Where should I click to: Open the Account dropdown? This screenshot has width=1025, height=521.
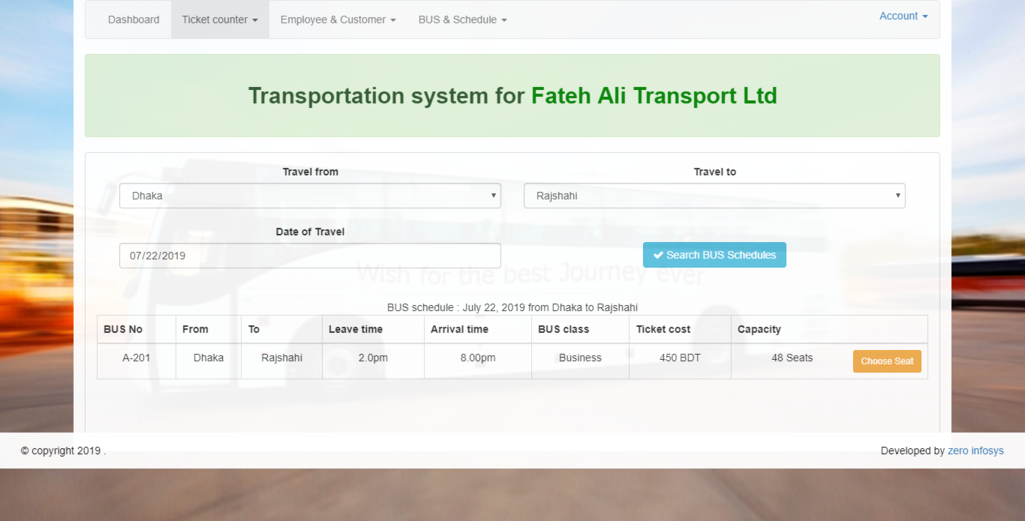click(x=902, y=16)
